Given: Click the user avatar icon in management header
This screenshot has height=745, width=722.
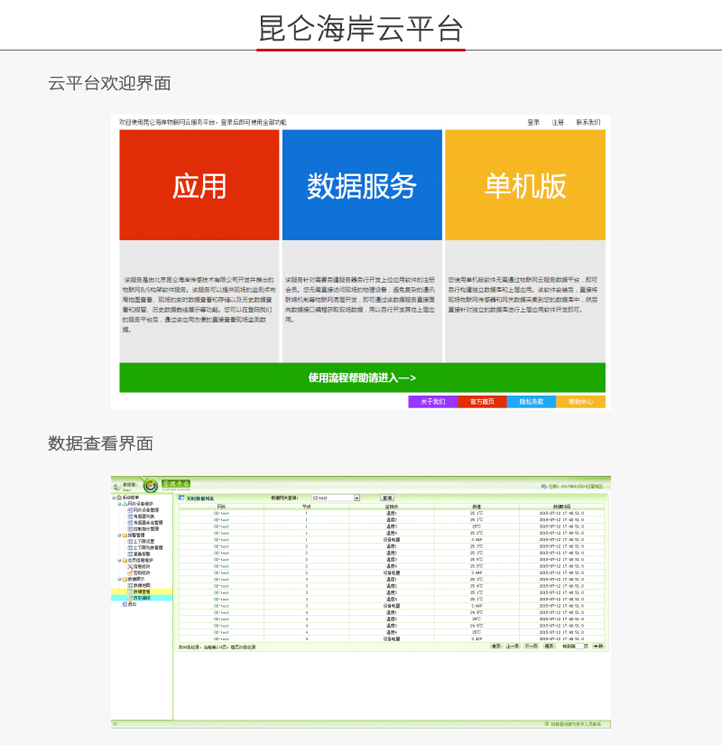Looking at the screenshot, I should coord(116,487).
